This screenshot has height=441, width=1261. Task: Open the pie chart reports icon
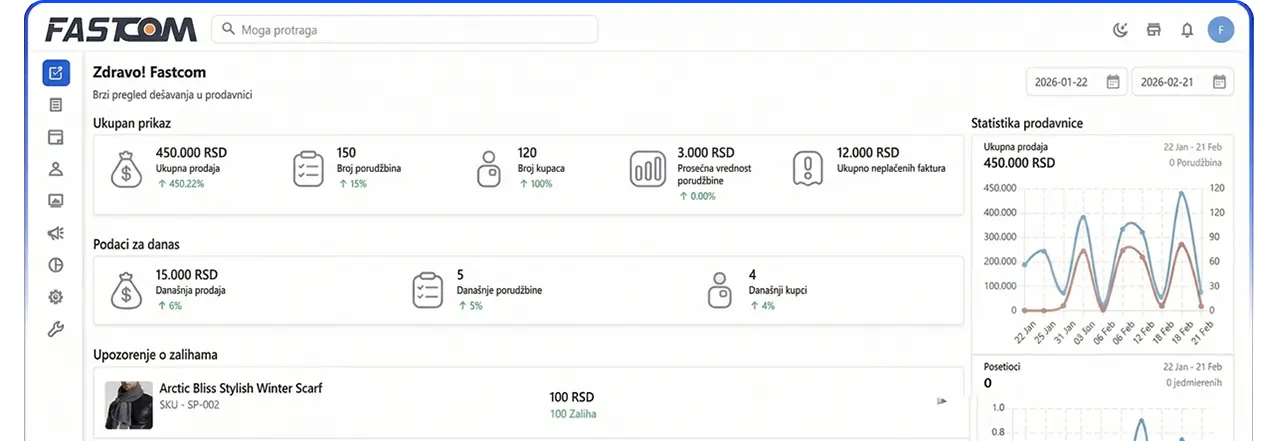click(x=56, y=265)
